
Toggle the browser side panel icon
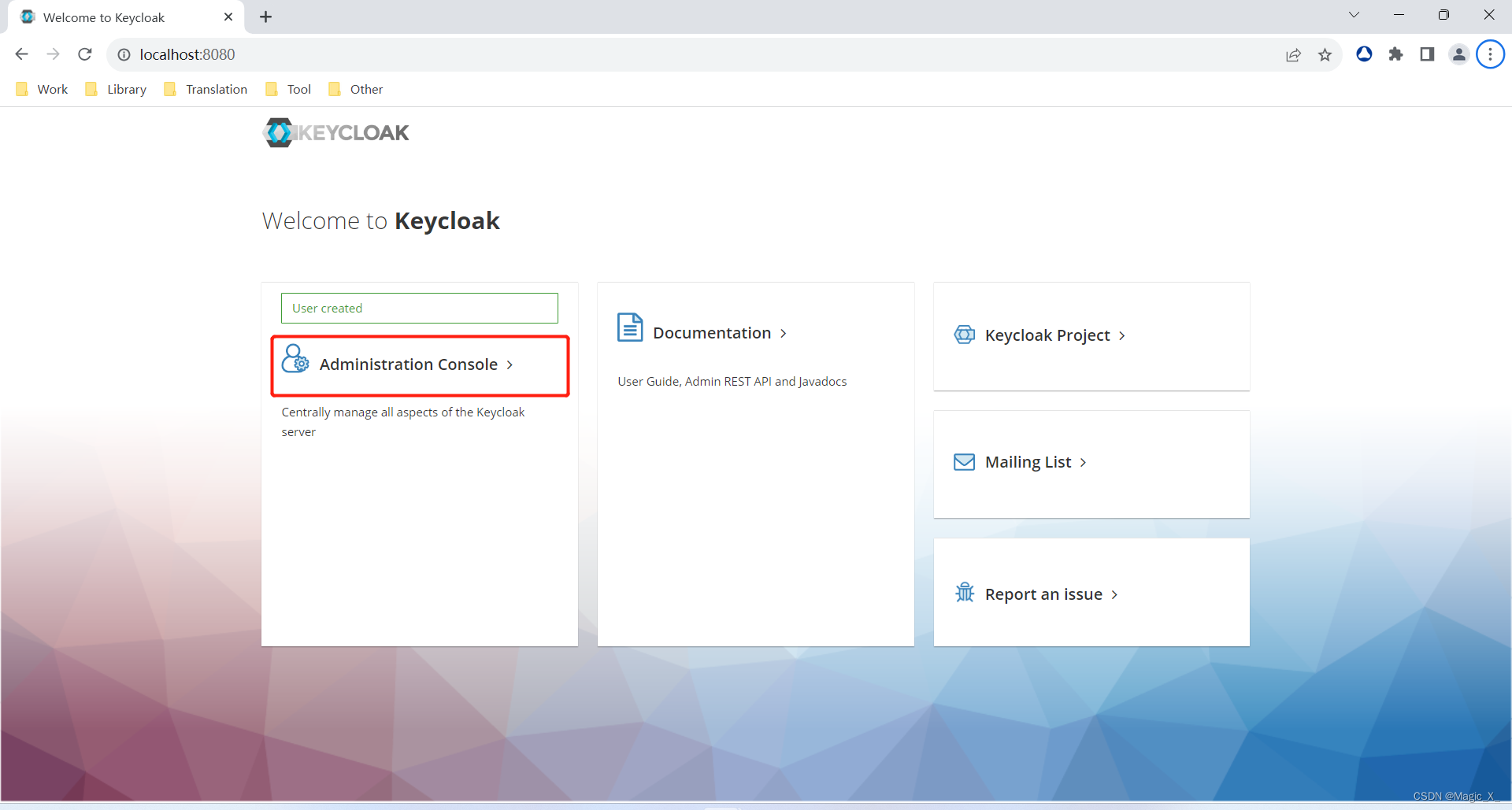(1427, 54)
